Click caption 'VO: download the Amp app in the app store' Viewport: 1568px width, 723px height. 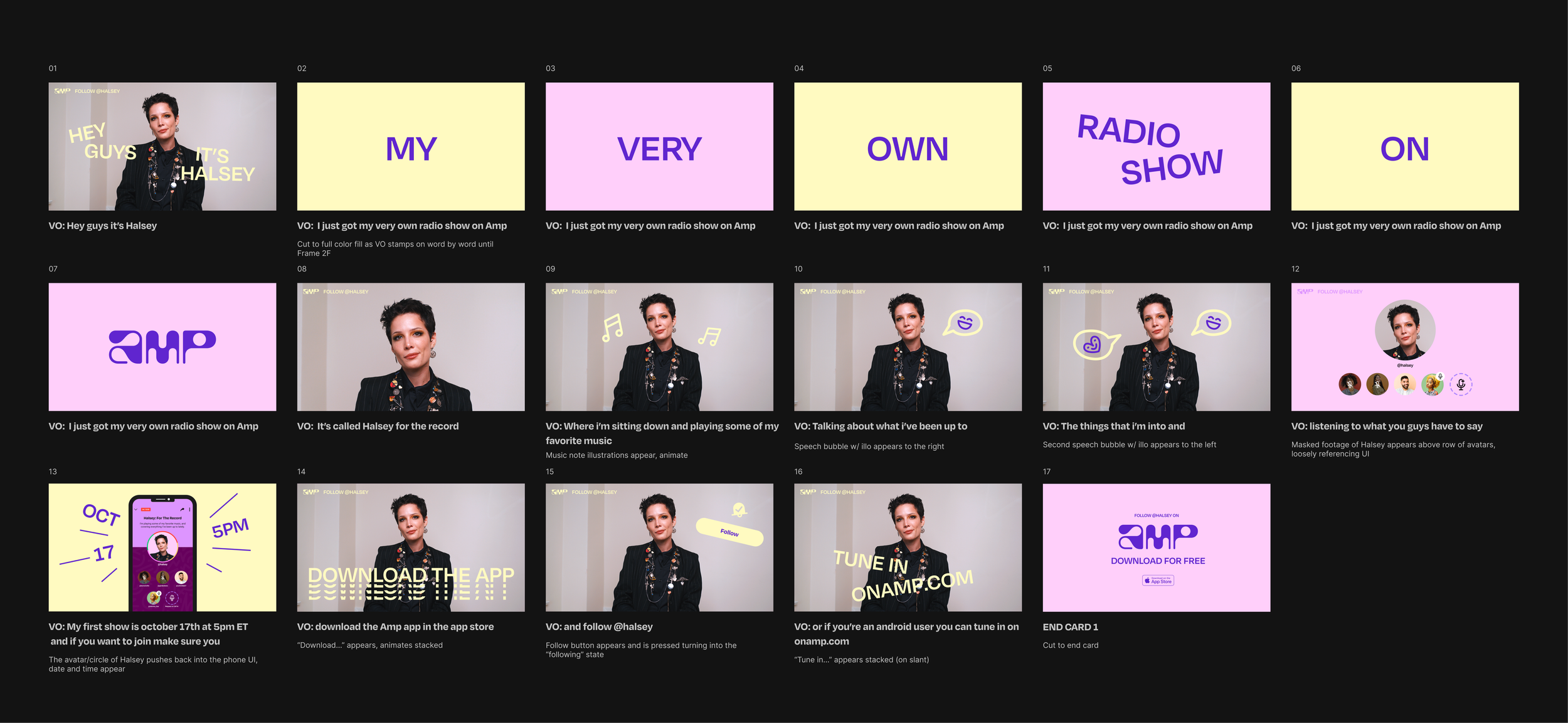click(x=396, y=627)
